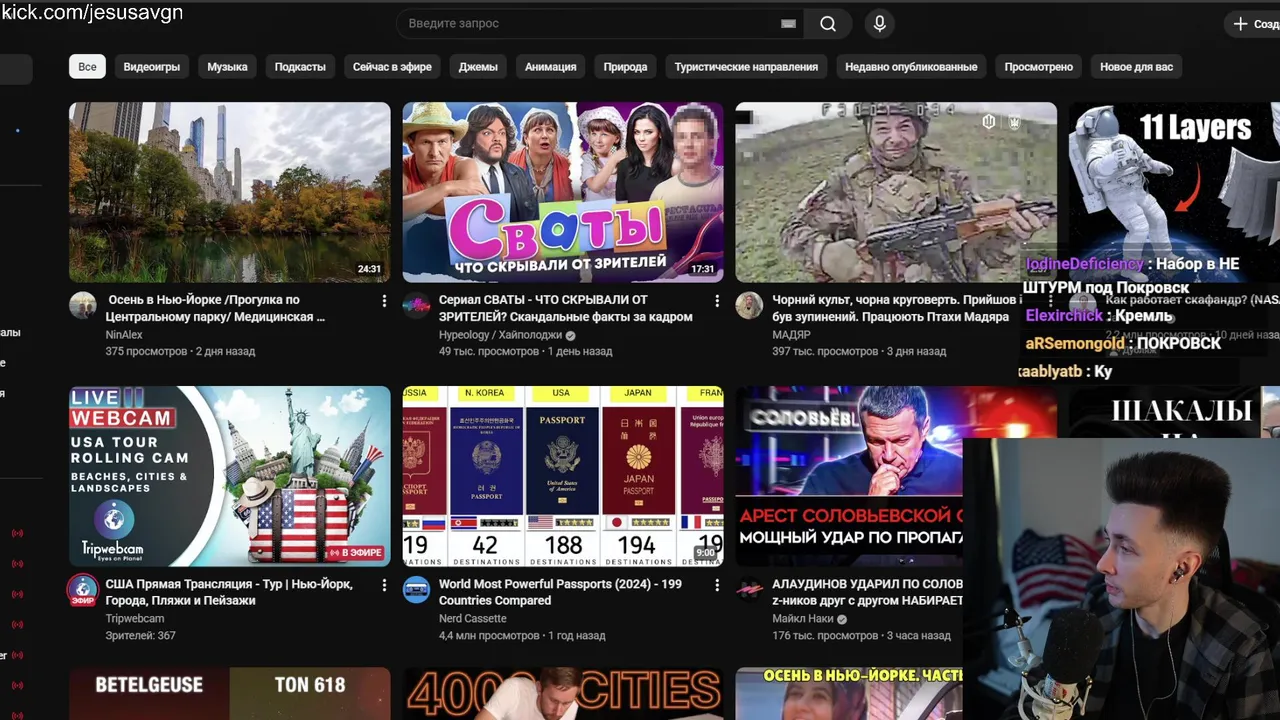Image resolution: width=1280 pixels, height=720 pixels.
Task: Select the Новое для вас filter chip
Action: 1136,67
